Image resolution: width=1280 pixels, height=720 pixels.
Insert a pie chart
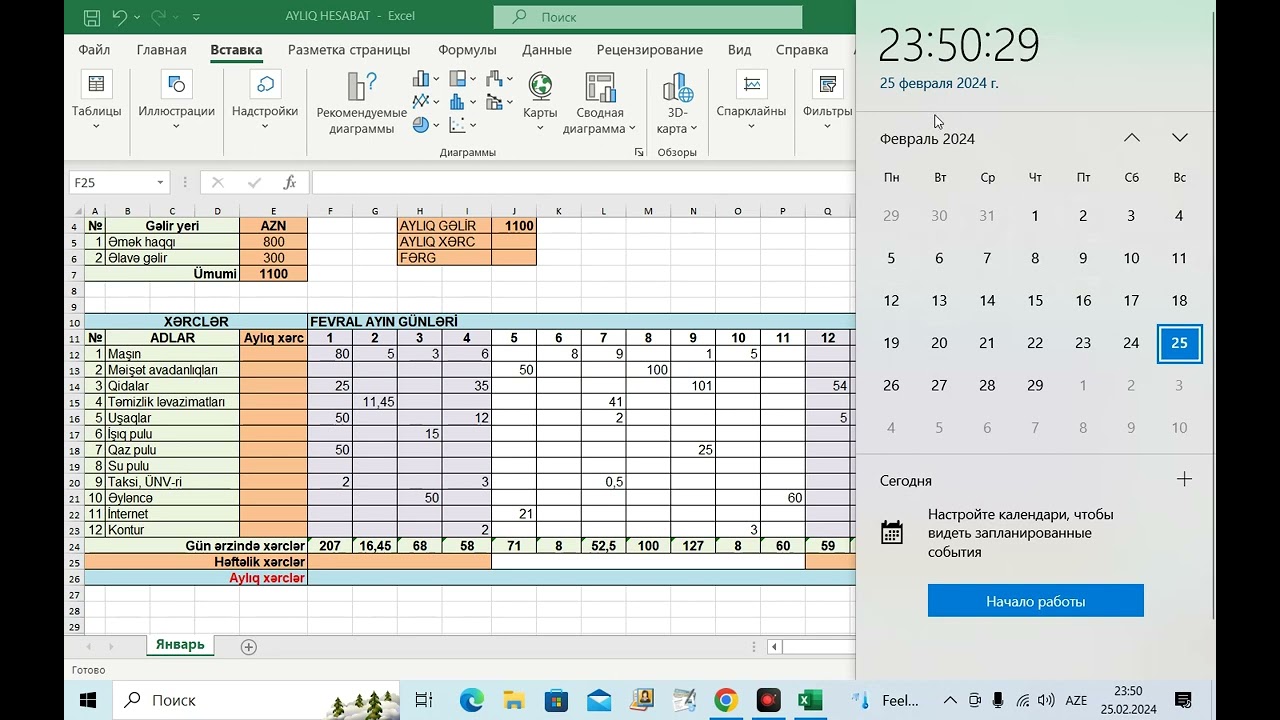tap(421, 125)
